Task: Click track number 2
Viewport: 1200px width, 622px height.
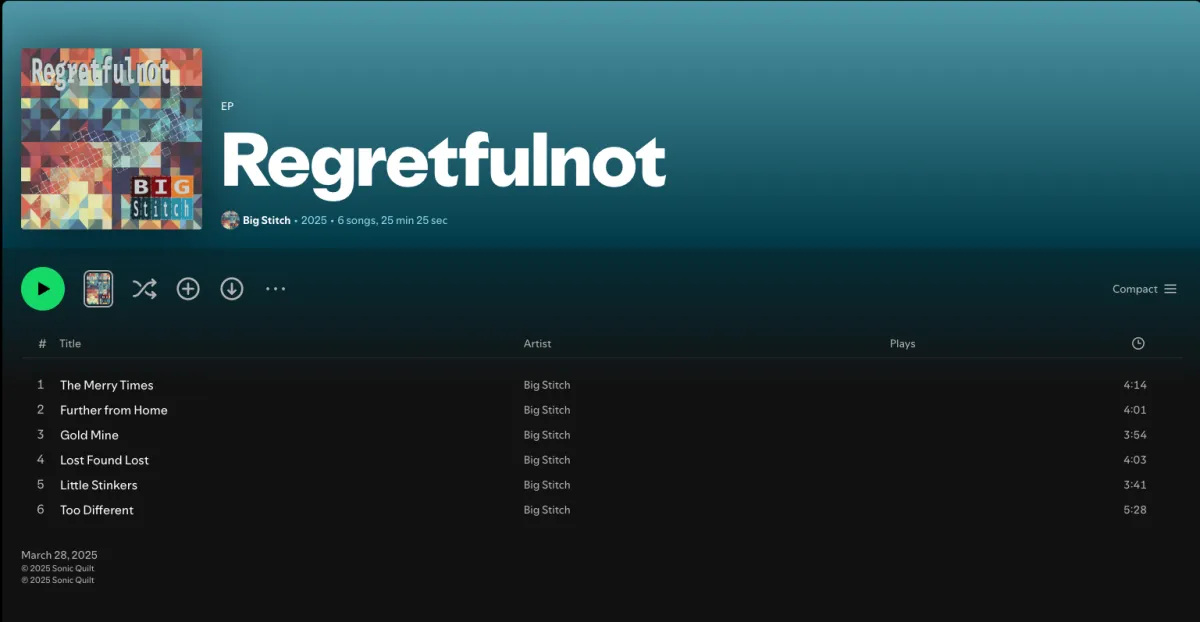Action: [x=41, y=410]
